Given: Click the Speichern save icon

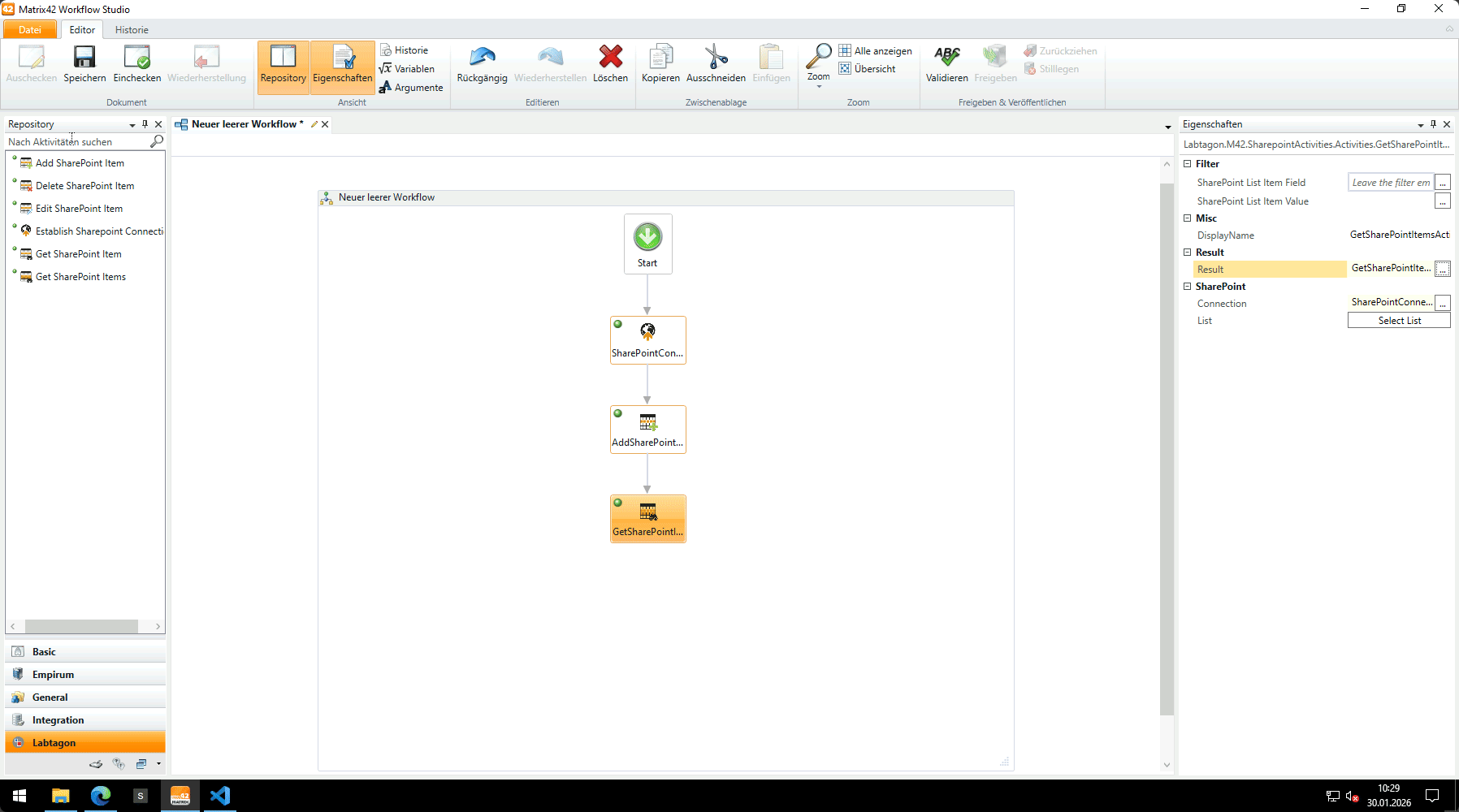Looking at the screenshot, I should click(x=84, y=58).
